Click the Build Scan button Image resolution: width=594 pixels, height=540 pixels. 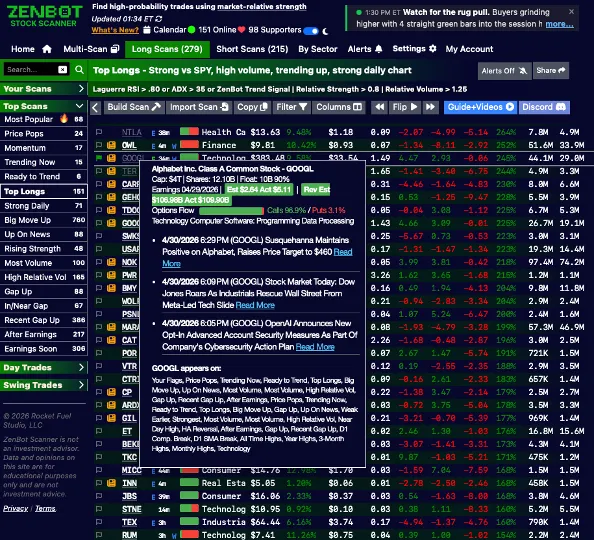(134, 107)
